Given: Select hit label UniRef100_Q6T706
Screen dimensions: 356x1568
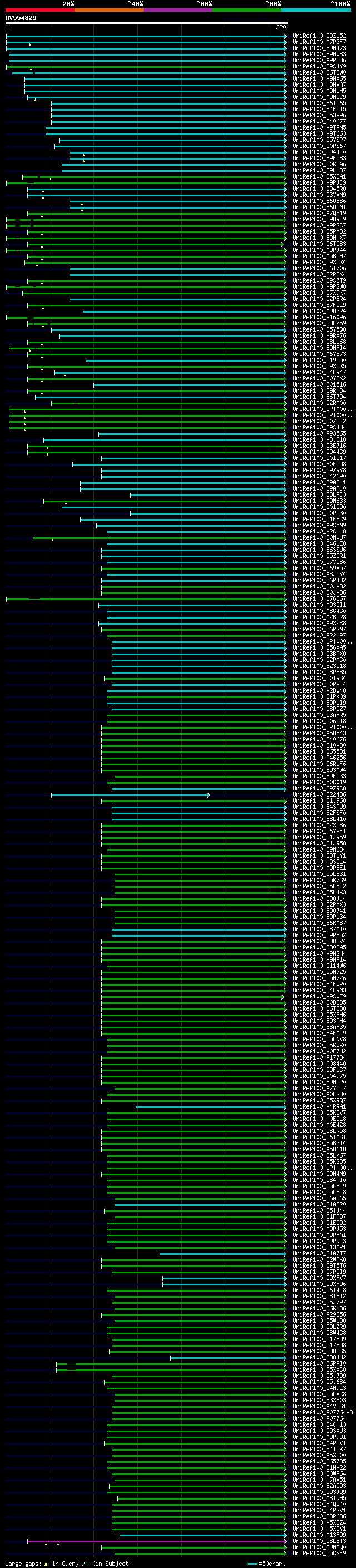Looking at the screenshot, I should (319, 269).
